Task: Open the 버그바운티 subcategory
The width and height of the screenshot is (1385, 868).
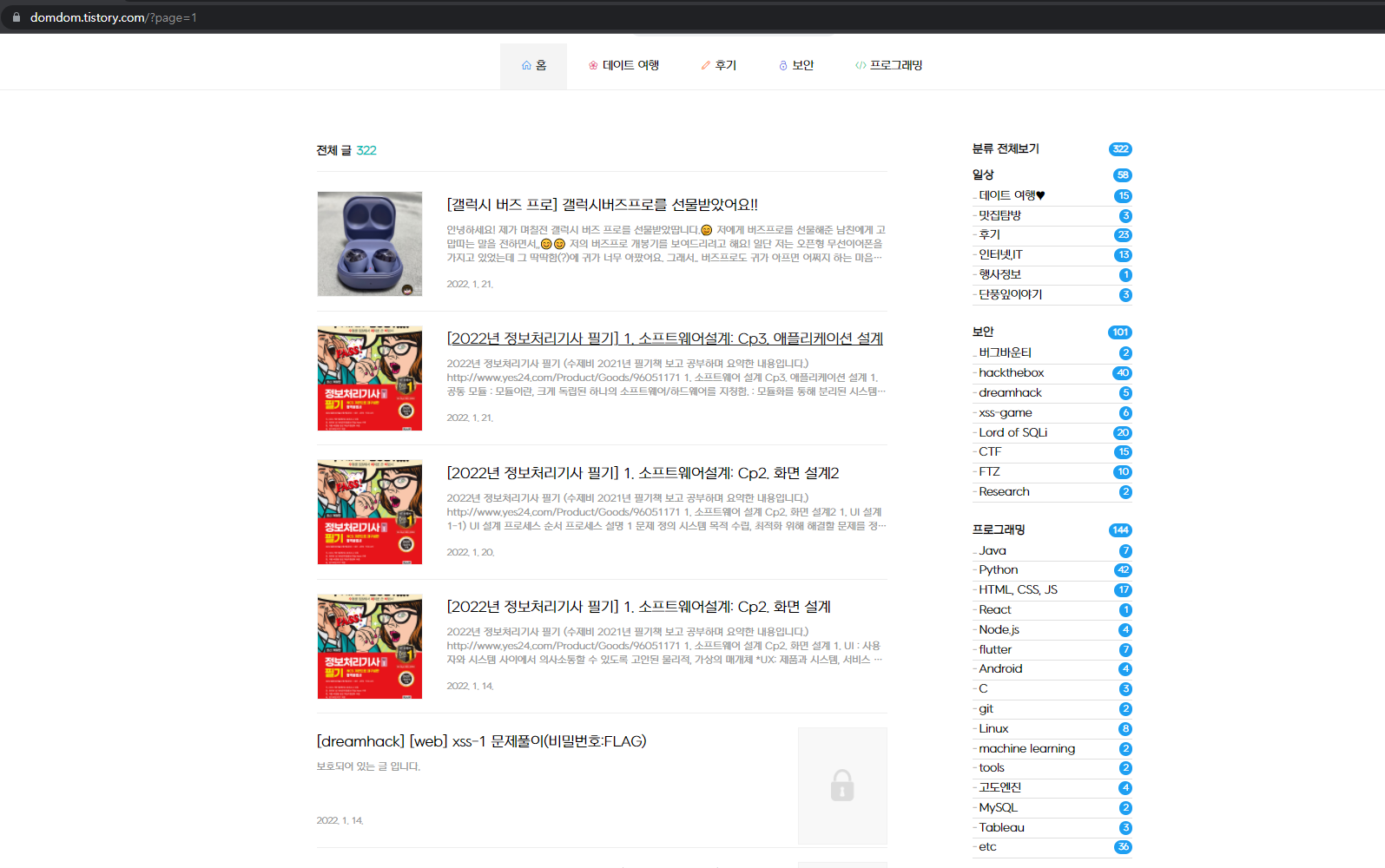Action: coord(1006,353)
